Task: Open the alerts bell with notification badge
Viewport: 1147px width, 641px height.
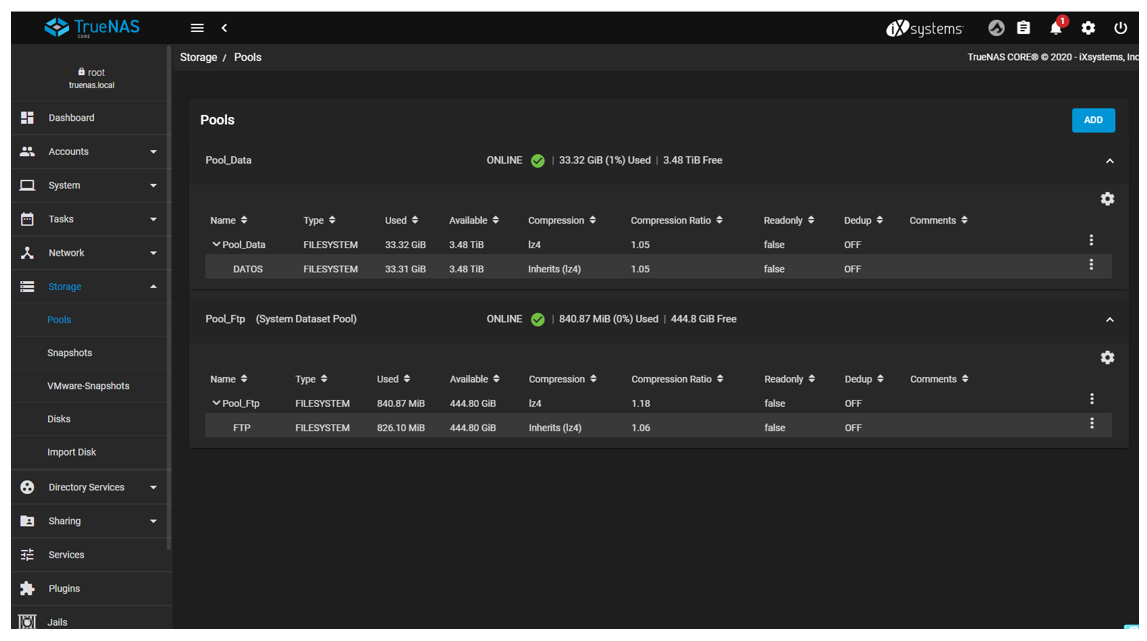Action: pyautogui.click(x=1056, y=27)
